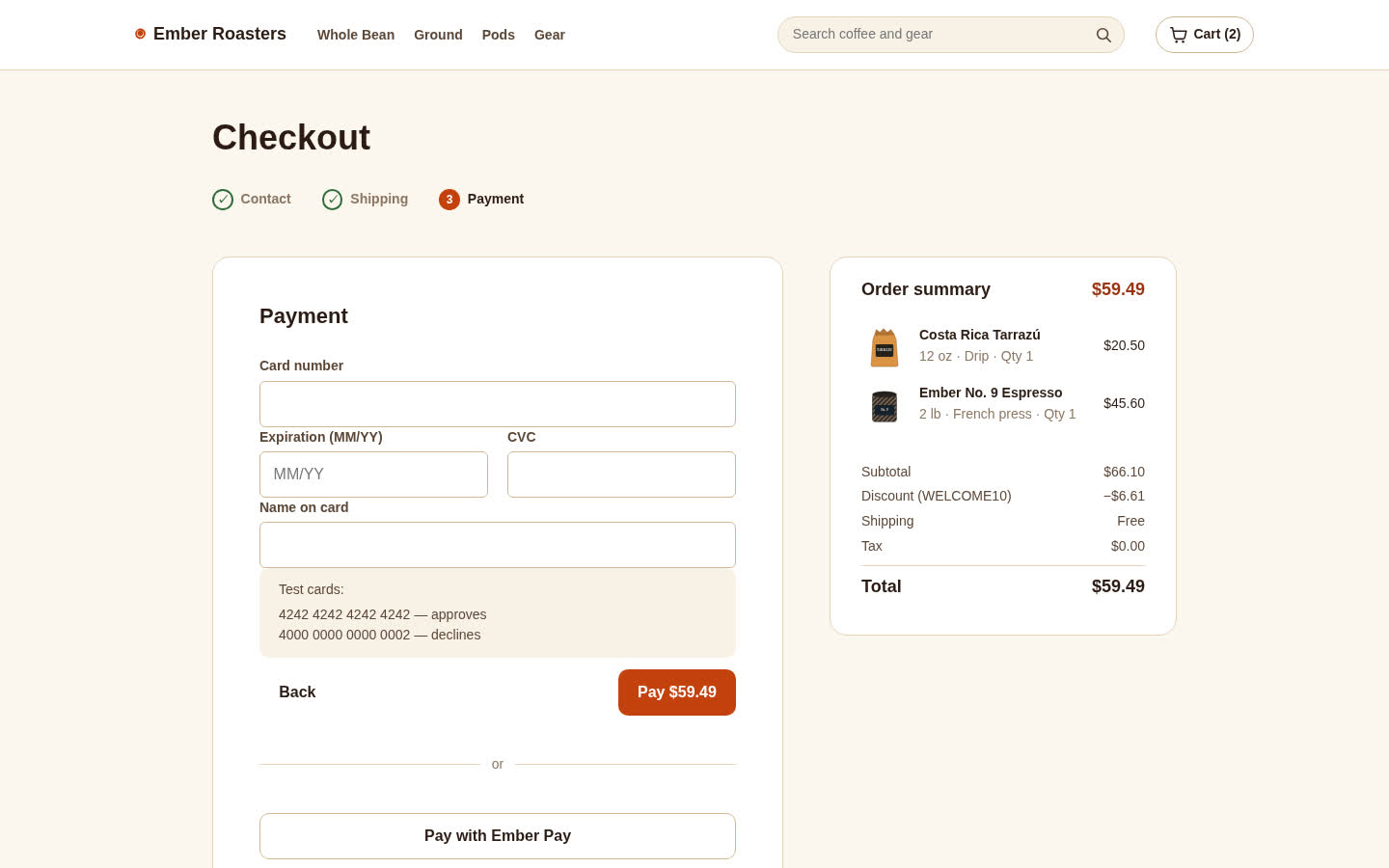The height and width of the screenshot is (868, 1389).
Task: Focus the Card number field
Action: point(498,404)
